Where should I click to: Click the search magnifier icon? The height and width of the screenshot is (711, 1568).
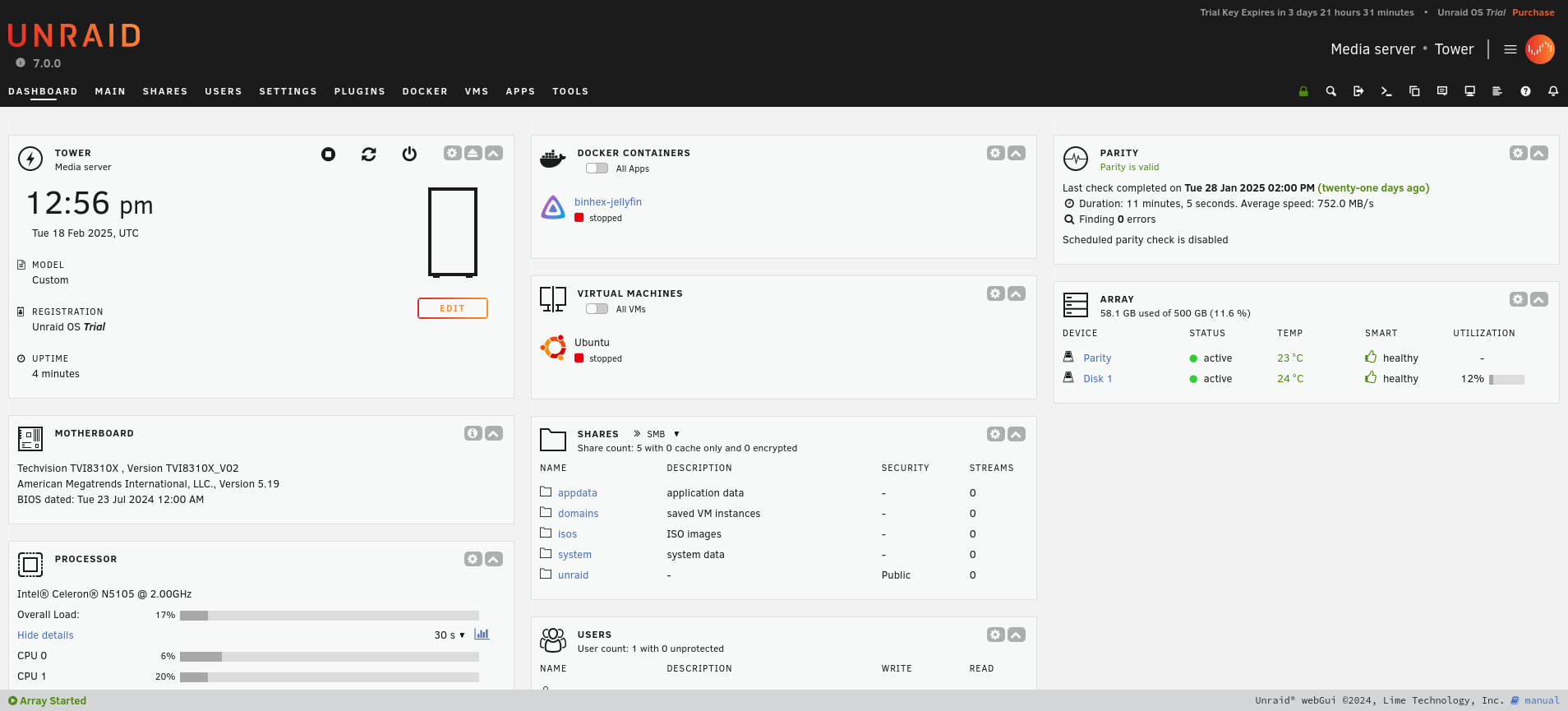click(x=1331, y=91)
